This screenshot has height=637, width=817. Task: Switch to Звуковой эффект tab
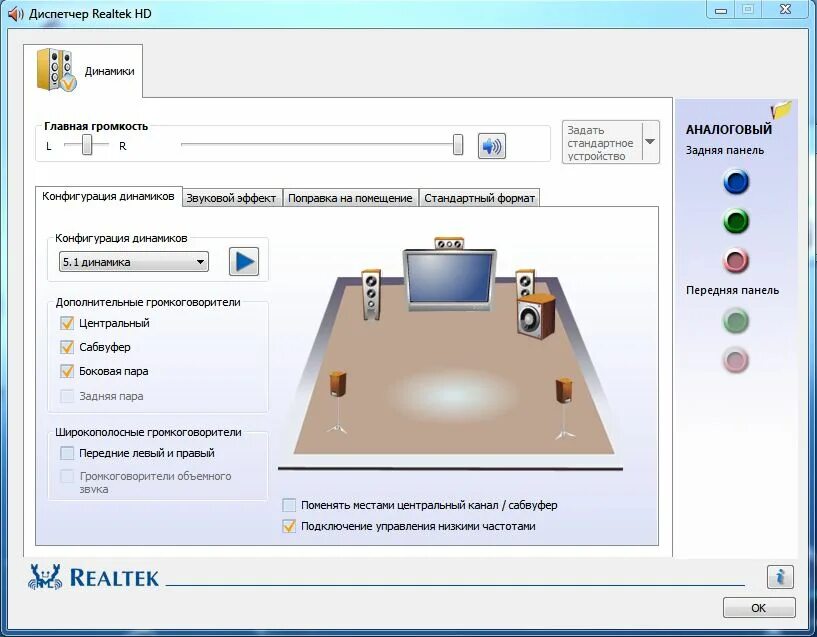tap(231, 198)
